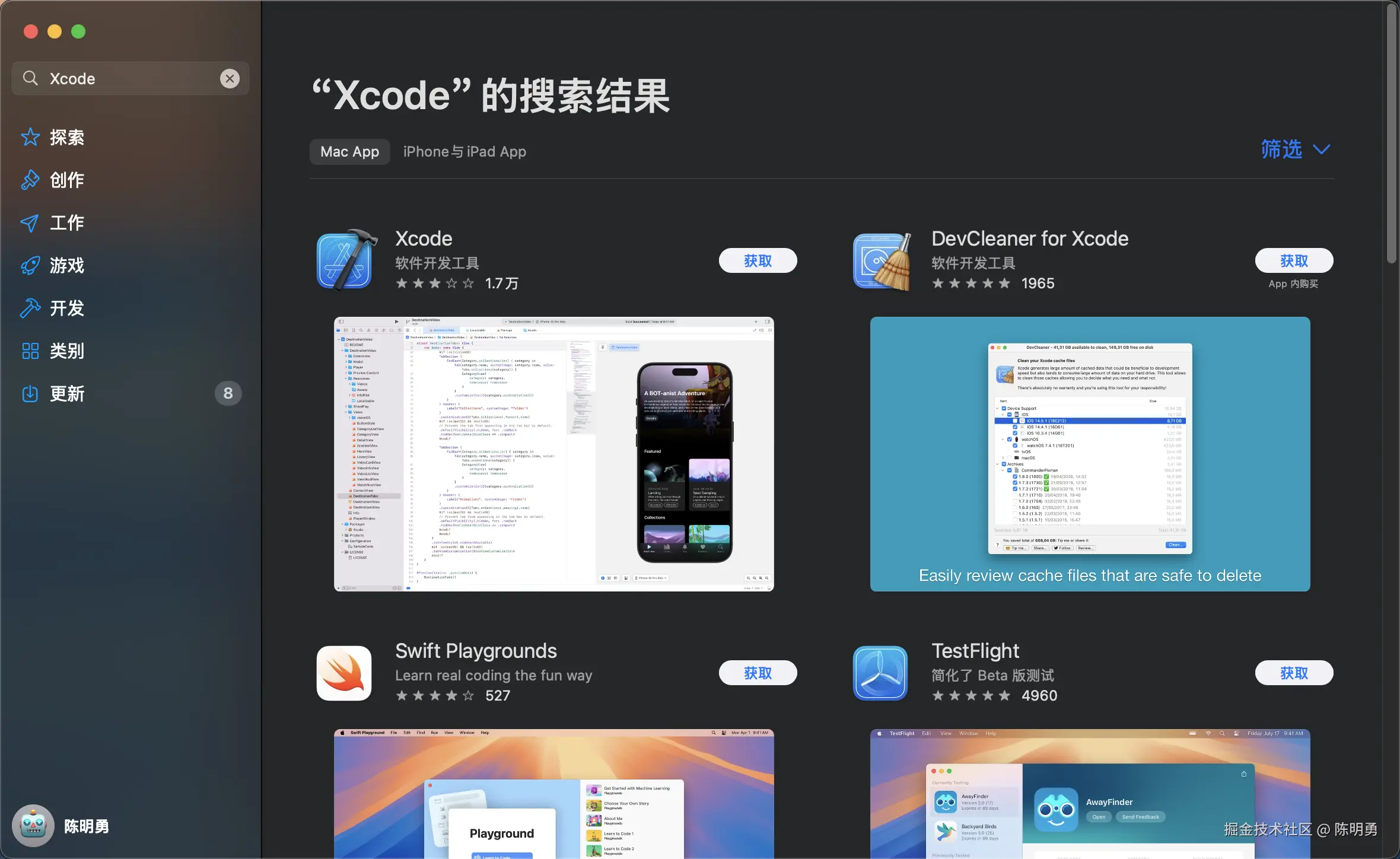Image resolution: width=1400 pixels, height=859 pixels.
Task: Switch to iPhone与iPad App tab
Action: click(x=464, y=152)
